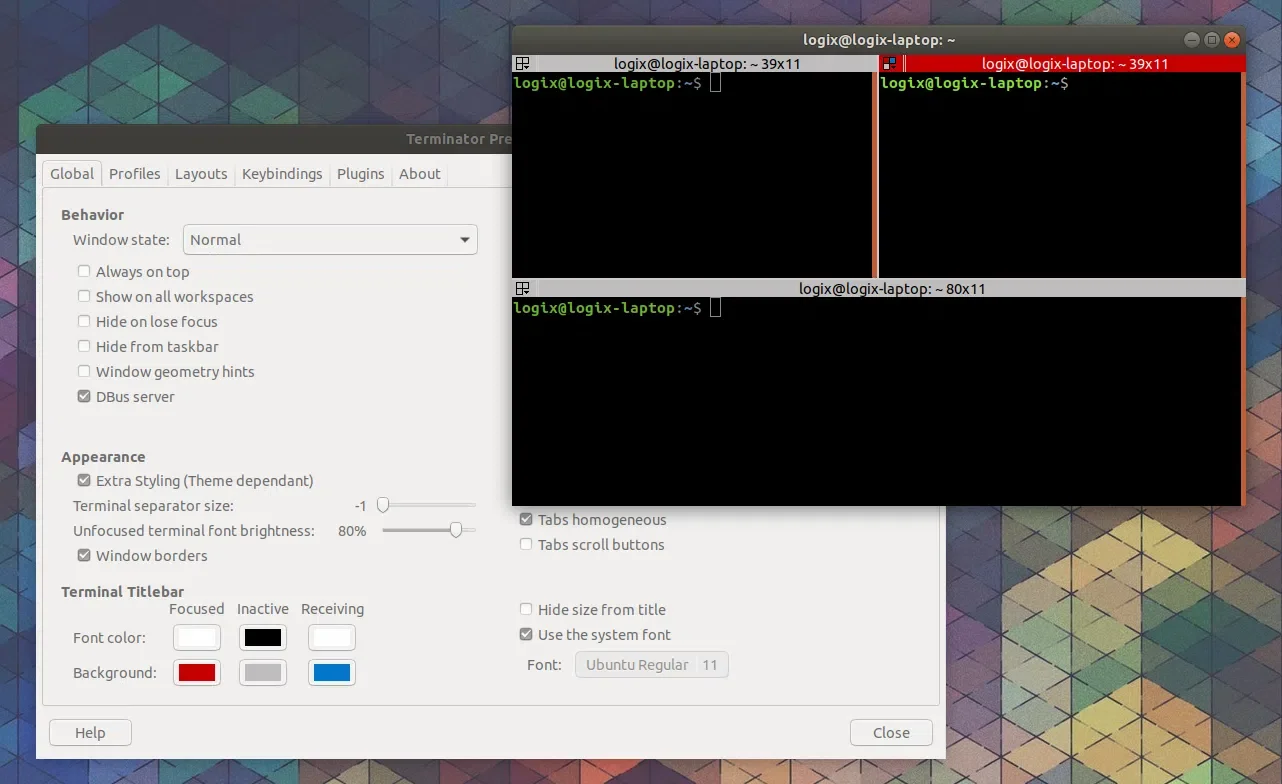The width and height of the screenshot is (1282, 784).
Task: Go to the Plugins tab
Action: point(360,174)
